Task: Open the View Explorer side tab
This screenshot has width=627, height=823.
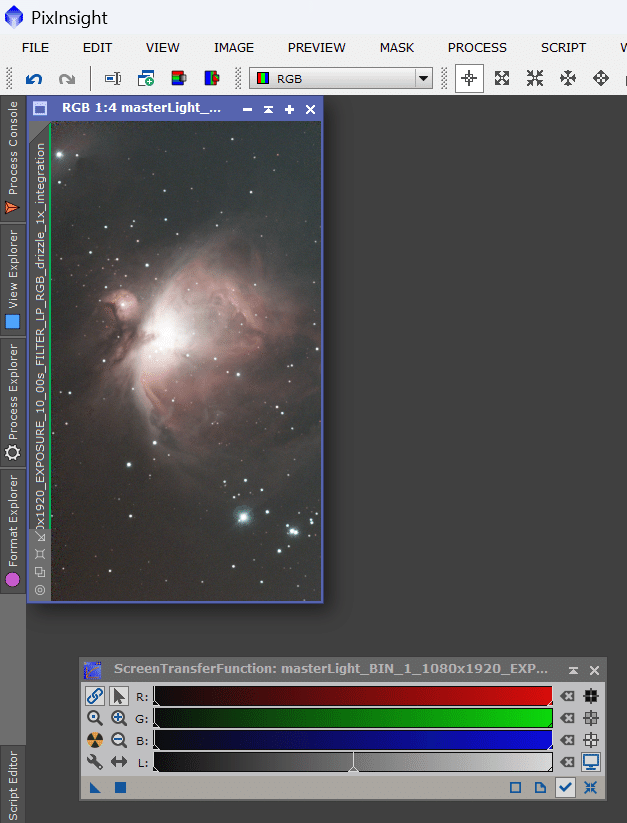Action: (13, 281)
